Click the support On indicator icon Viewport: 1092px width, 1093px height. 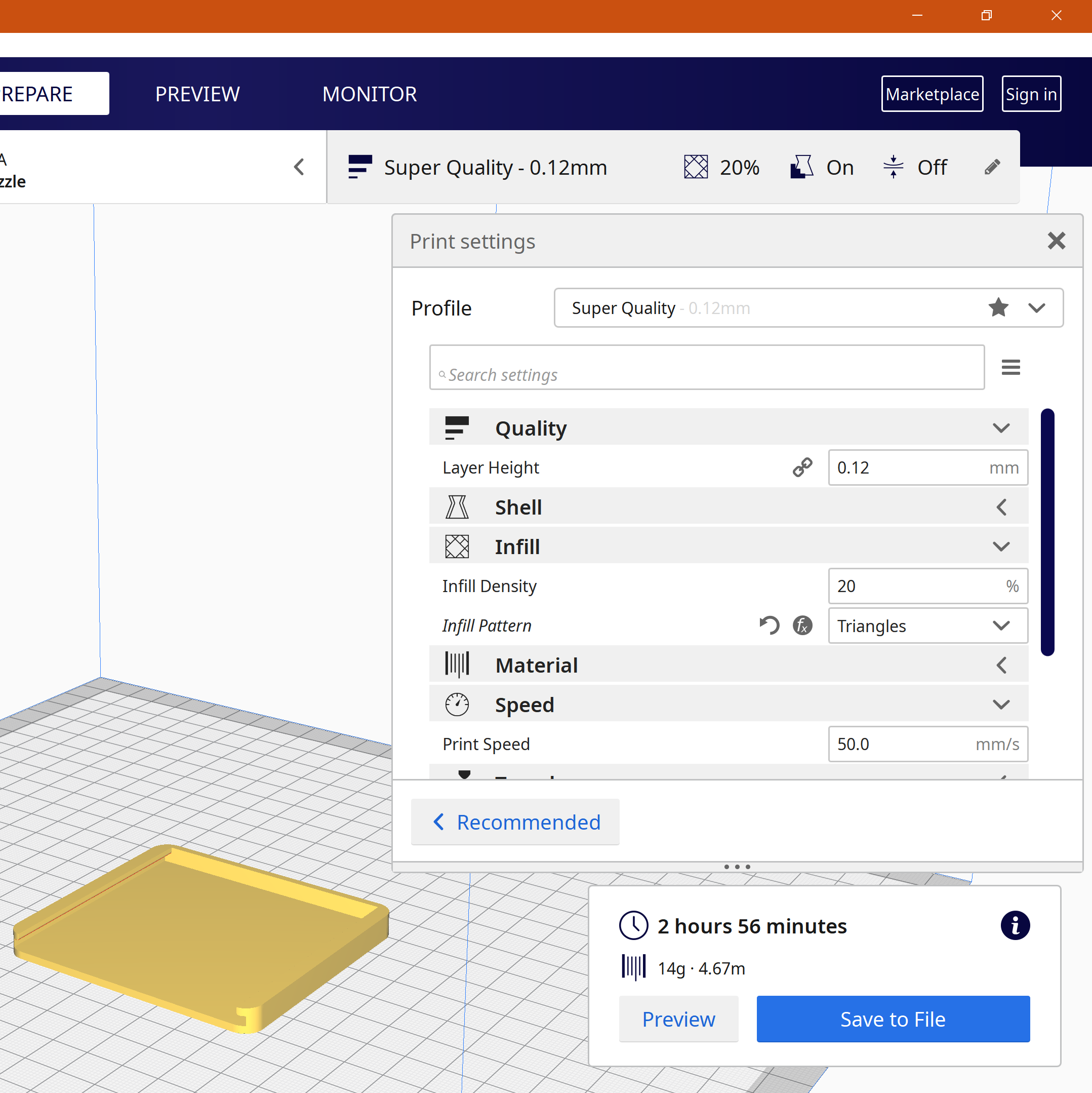click(801, 167)
